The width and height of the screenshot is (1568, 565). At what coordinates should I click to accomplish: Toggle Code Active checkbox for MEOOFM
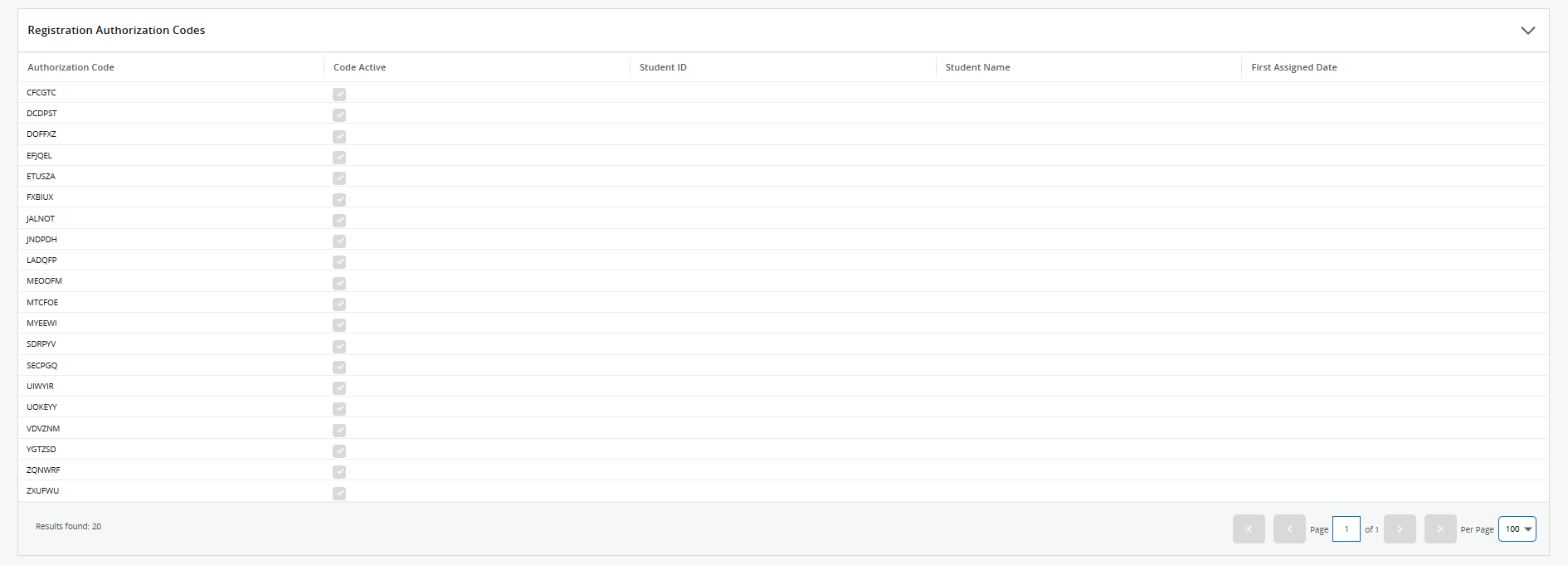coord(339,284)
